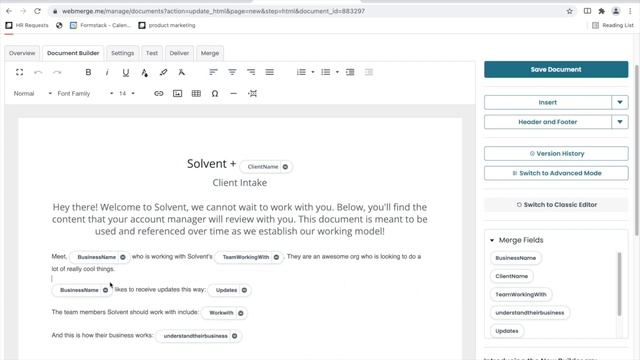Reload the browser page
The width and height of the screenshot is (640, 360).
coord(37,11)
